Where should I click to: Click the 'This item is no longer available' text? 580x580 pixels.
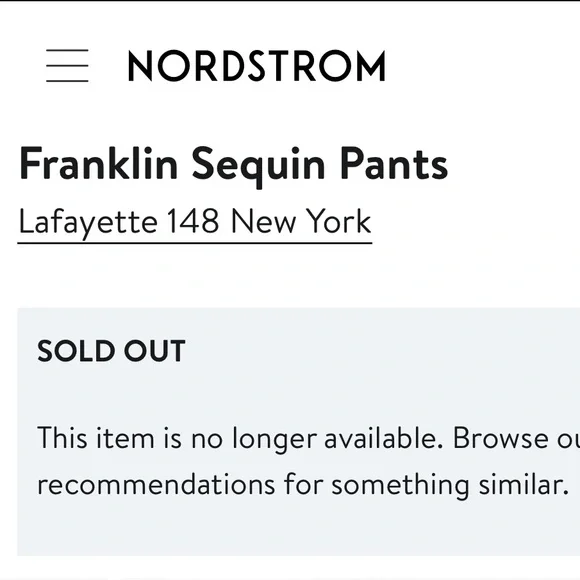240,439
